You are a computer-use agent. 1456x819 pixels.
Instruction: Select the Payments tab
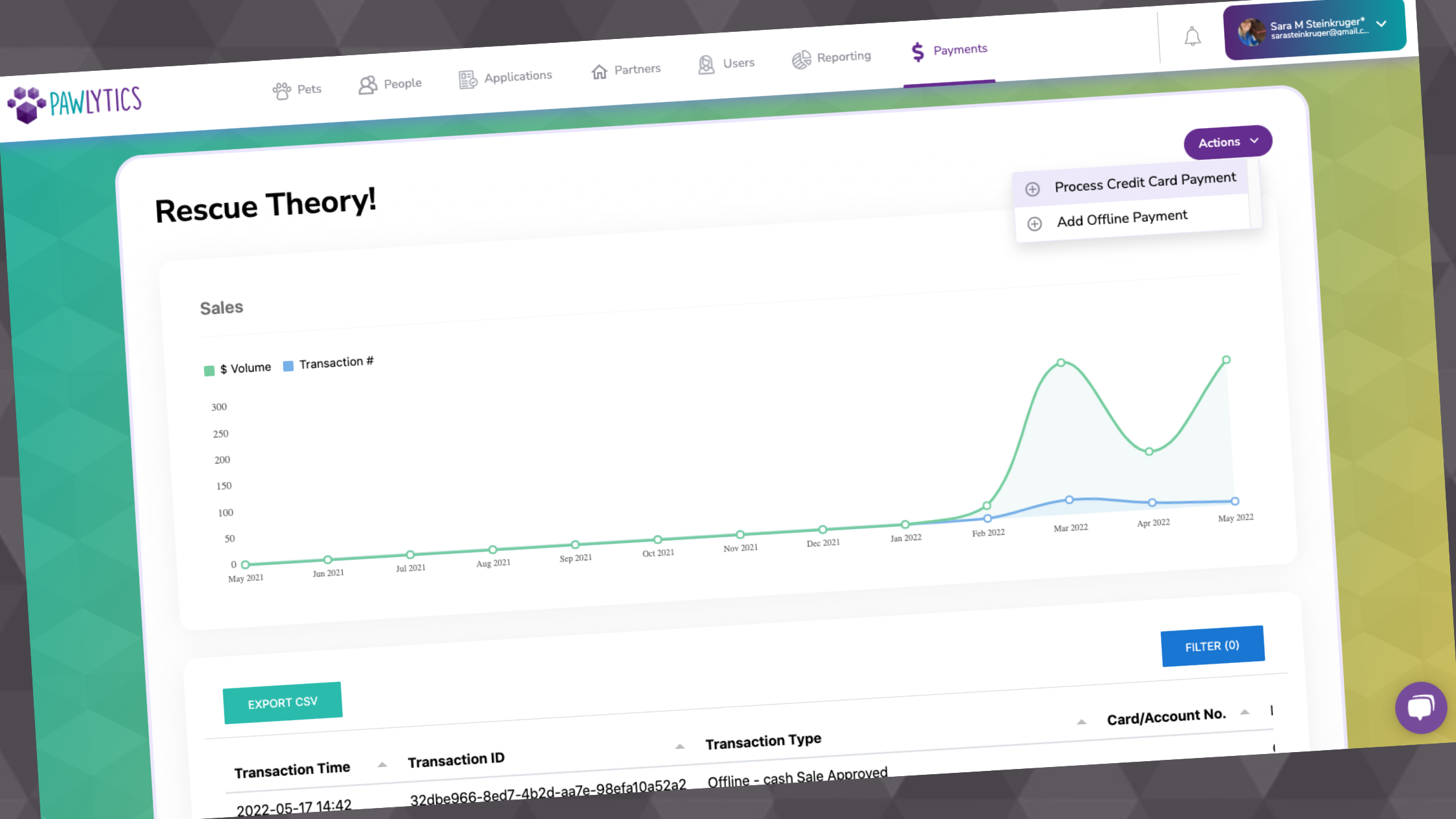tap(949, 51)
